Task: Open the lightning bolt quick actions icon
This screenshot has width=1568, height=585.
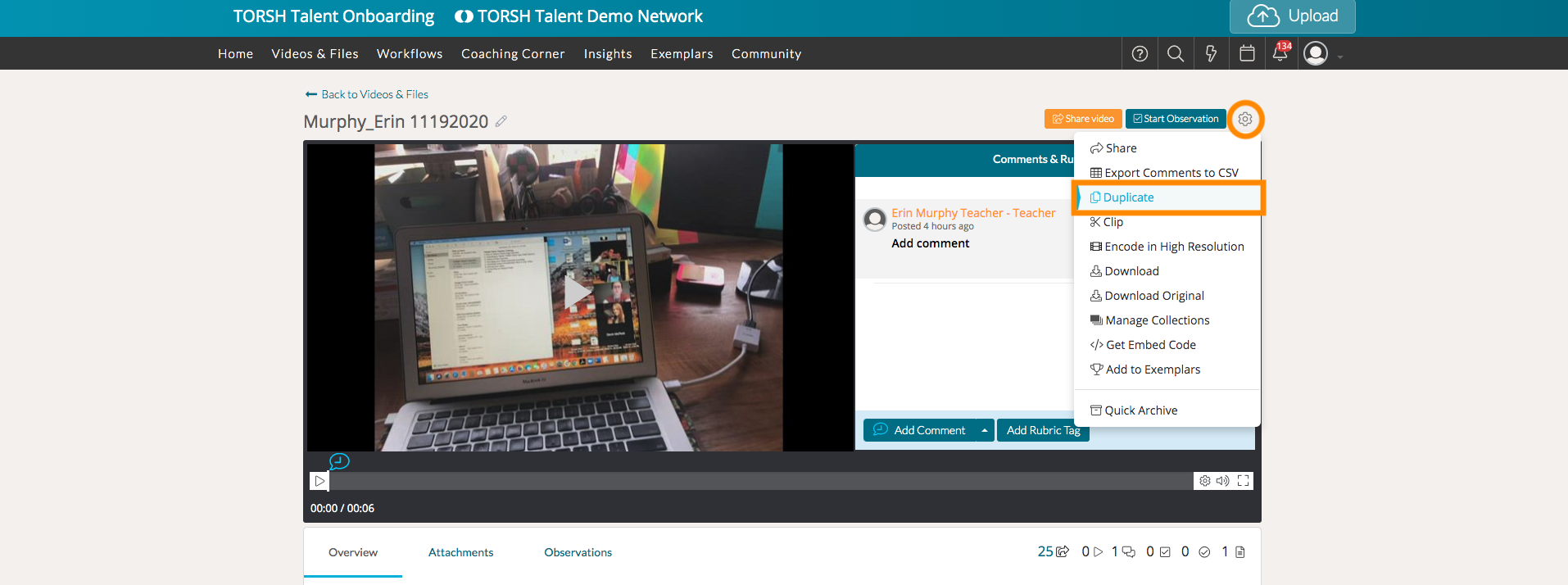Action: click(x=1211, y=54)
